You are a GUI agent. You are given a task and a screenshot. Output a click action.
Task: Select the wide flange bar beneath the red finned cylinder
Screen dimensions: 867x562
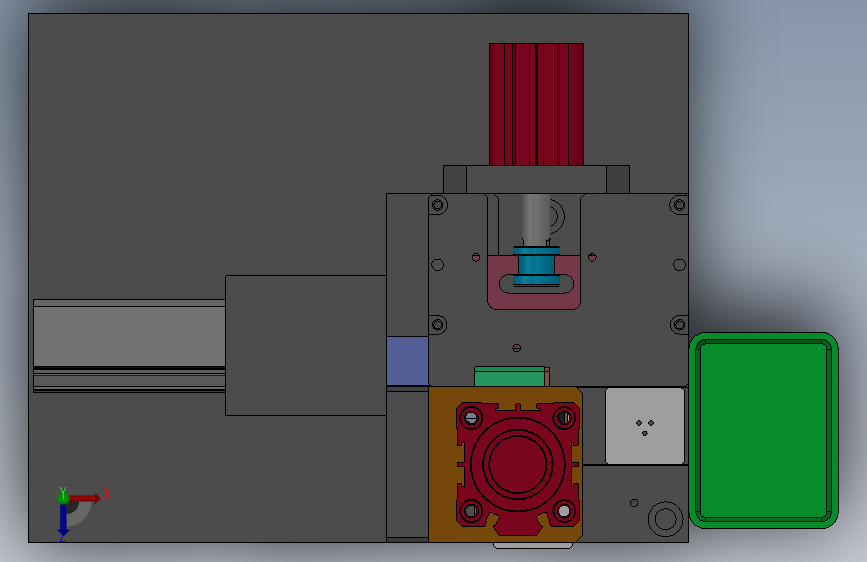pyautogui.click(x=536, y=179)
